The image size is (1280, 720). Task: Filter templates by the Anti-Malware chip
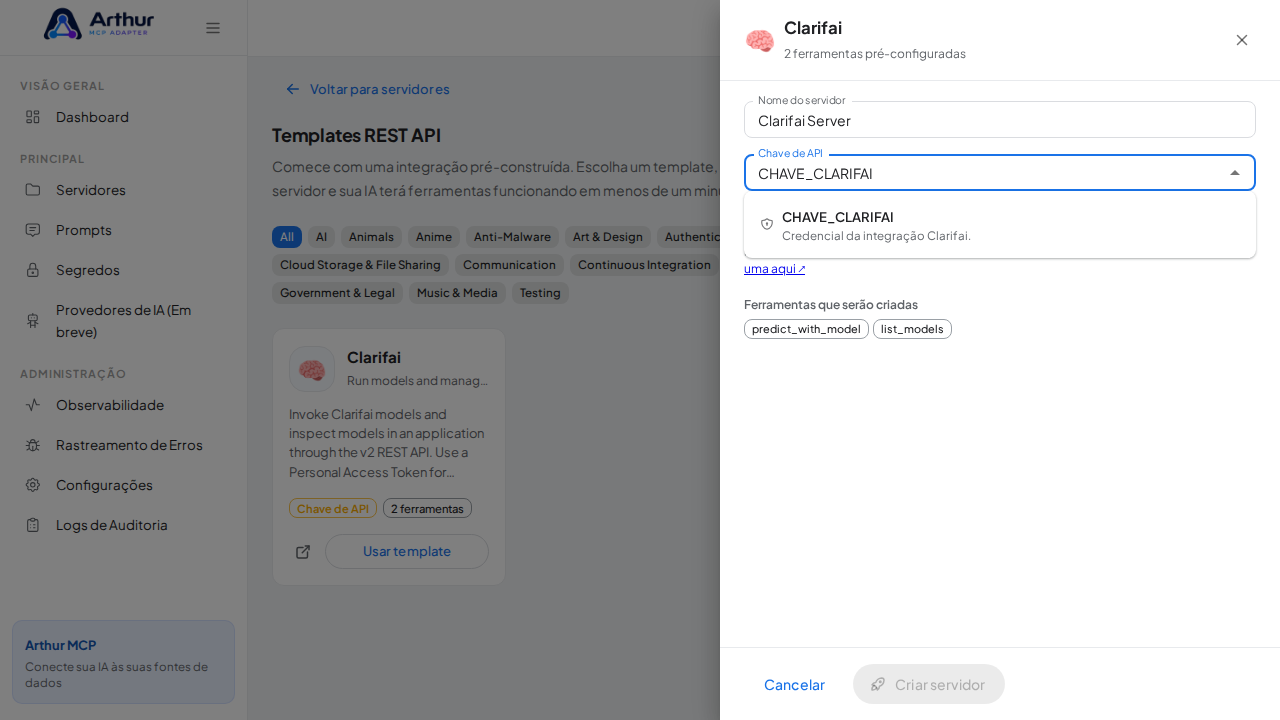[512, 237]
